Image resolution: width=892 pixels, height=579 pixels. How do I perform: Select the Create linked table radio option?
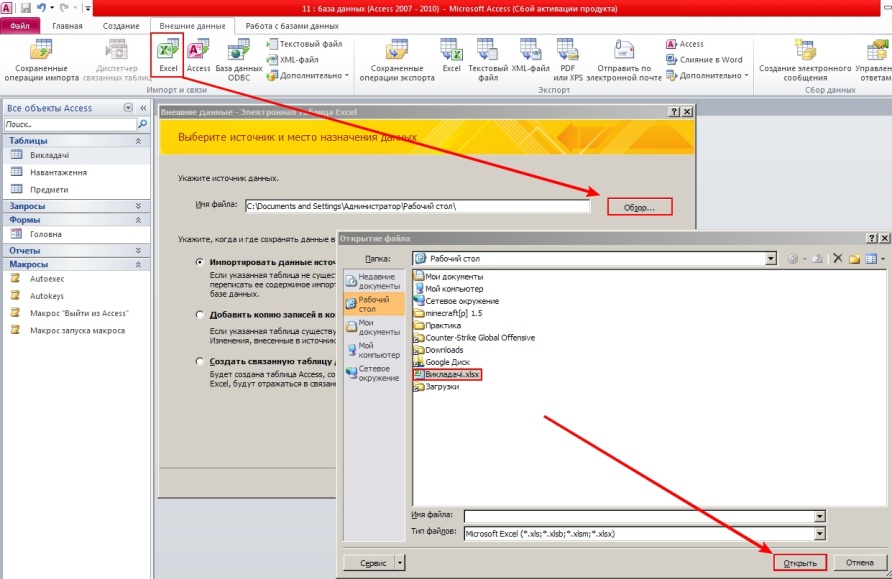[x=199, y=361]
